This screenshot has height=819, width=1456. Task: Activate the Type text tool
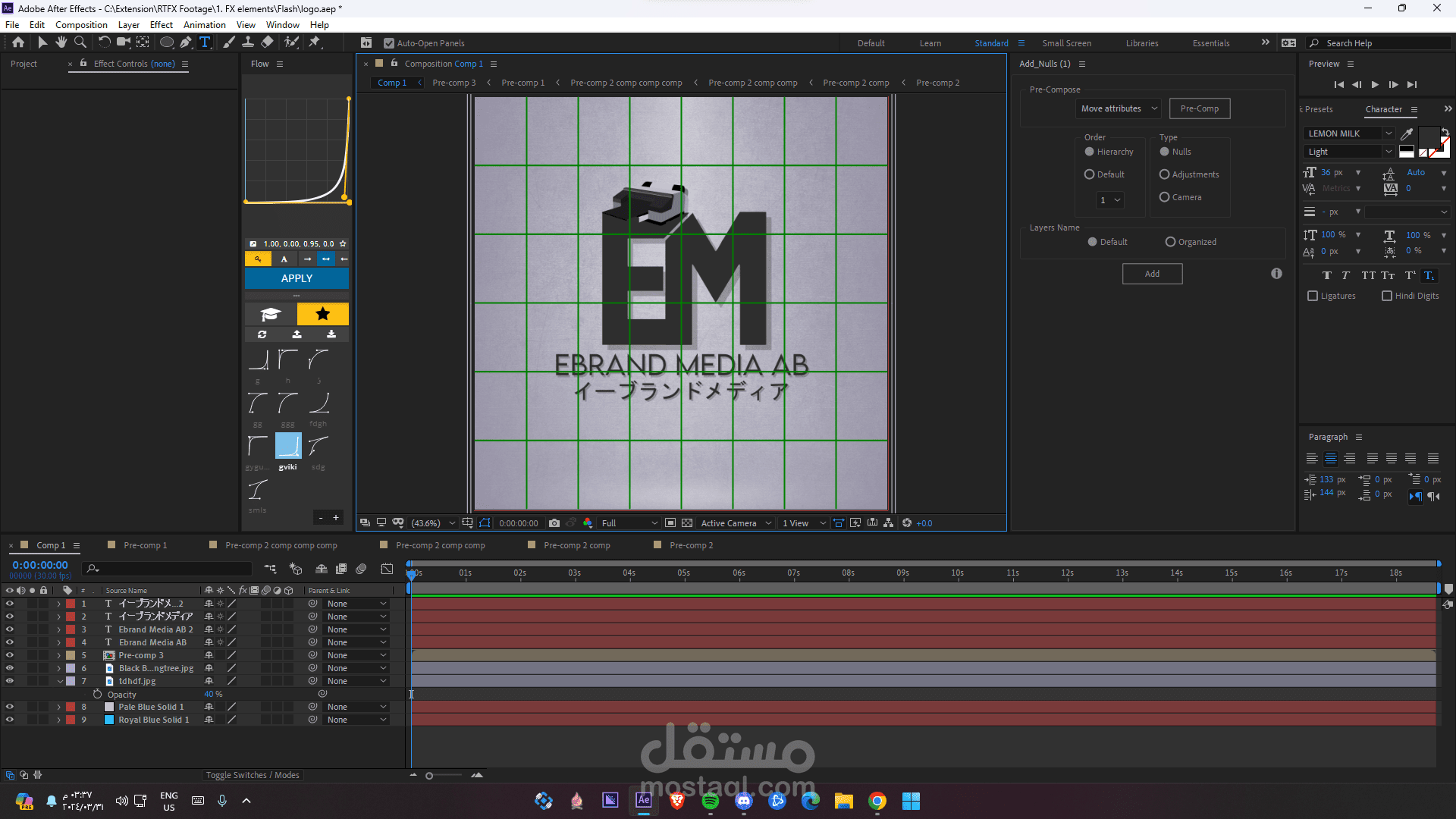(205, 42)
